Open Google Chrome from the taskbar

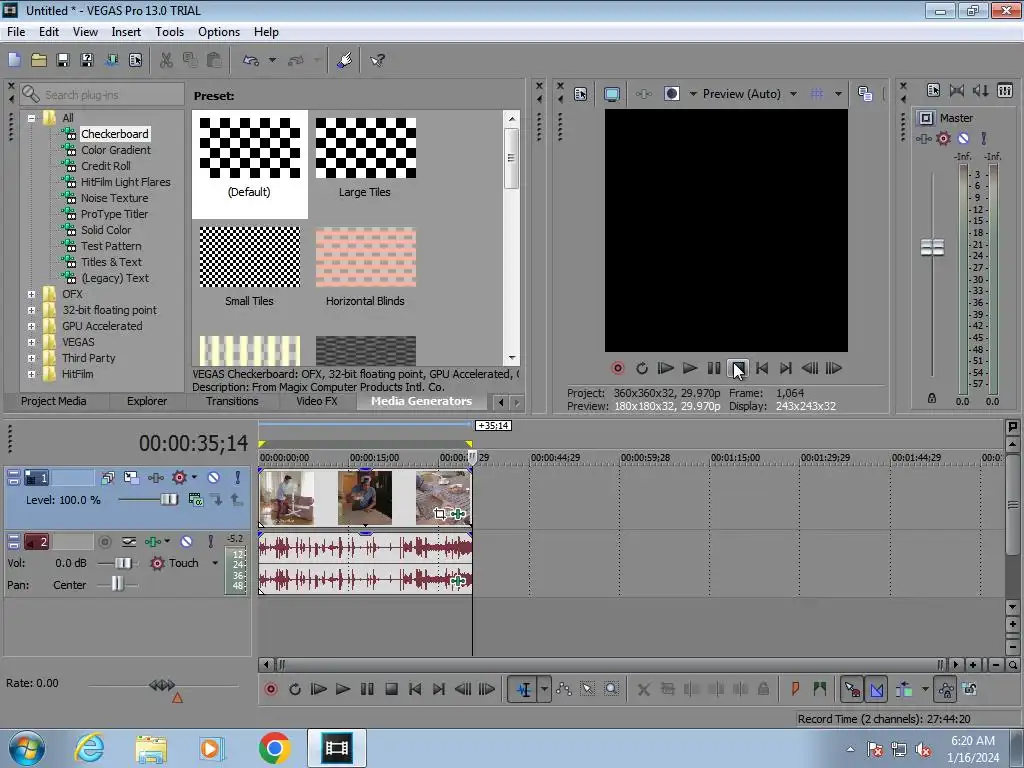[275, 748]
